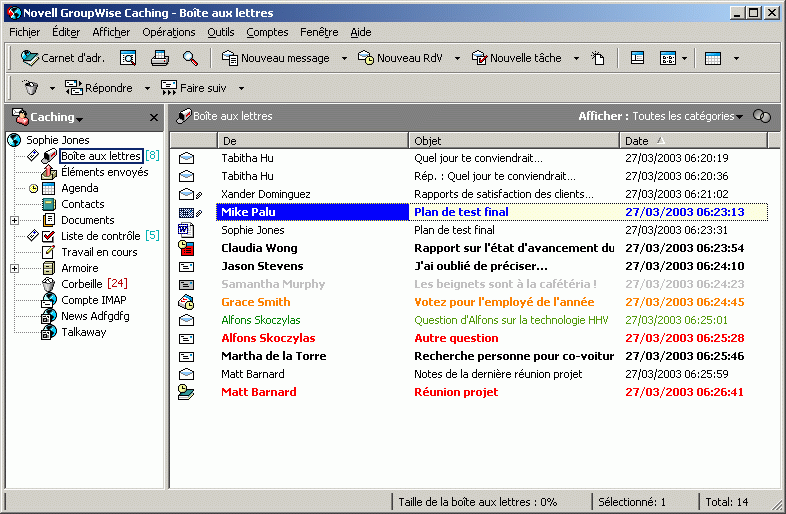Viewport: 786px width, 514px height.
Task: Sort messages by the Date column
Action: (x=694, y=141)
